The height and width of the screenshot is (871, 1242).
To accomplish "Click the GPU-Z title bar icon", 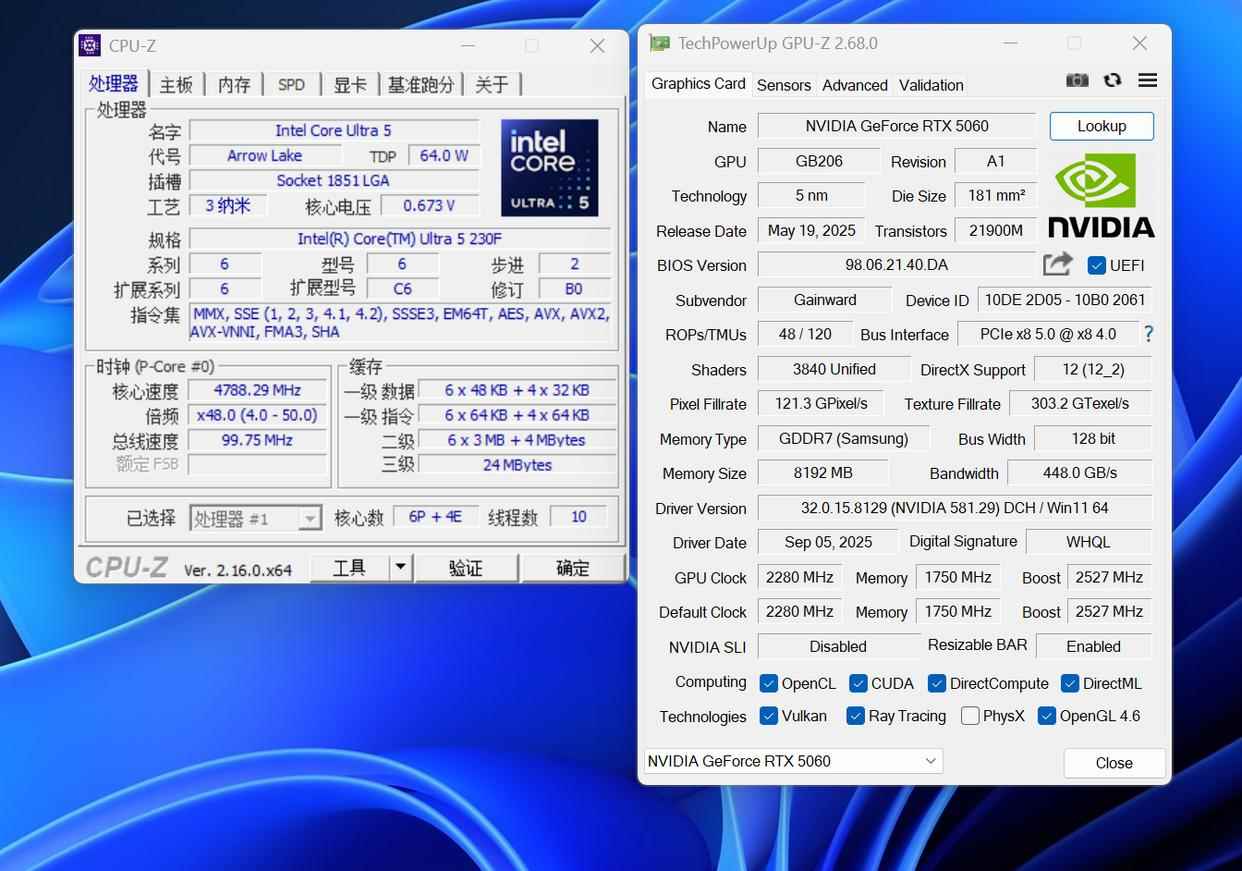I will (x=659, y=43).
